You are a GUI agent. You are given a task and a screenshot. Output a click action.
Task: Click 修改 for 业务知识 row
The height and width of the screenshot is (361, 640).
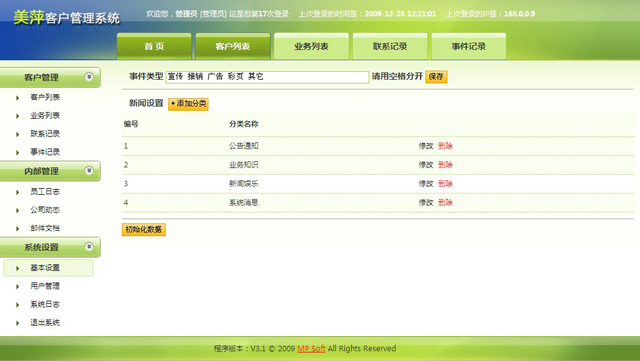click(x=426, y=165)
